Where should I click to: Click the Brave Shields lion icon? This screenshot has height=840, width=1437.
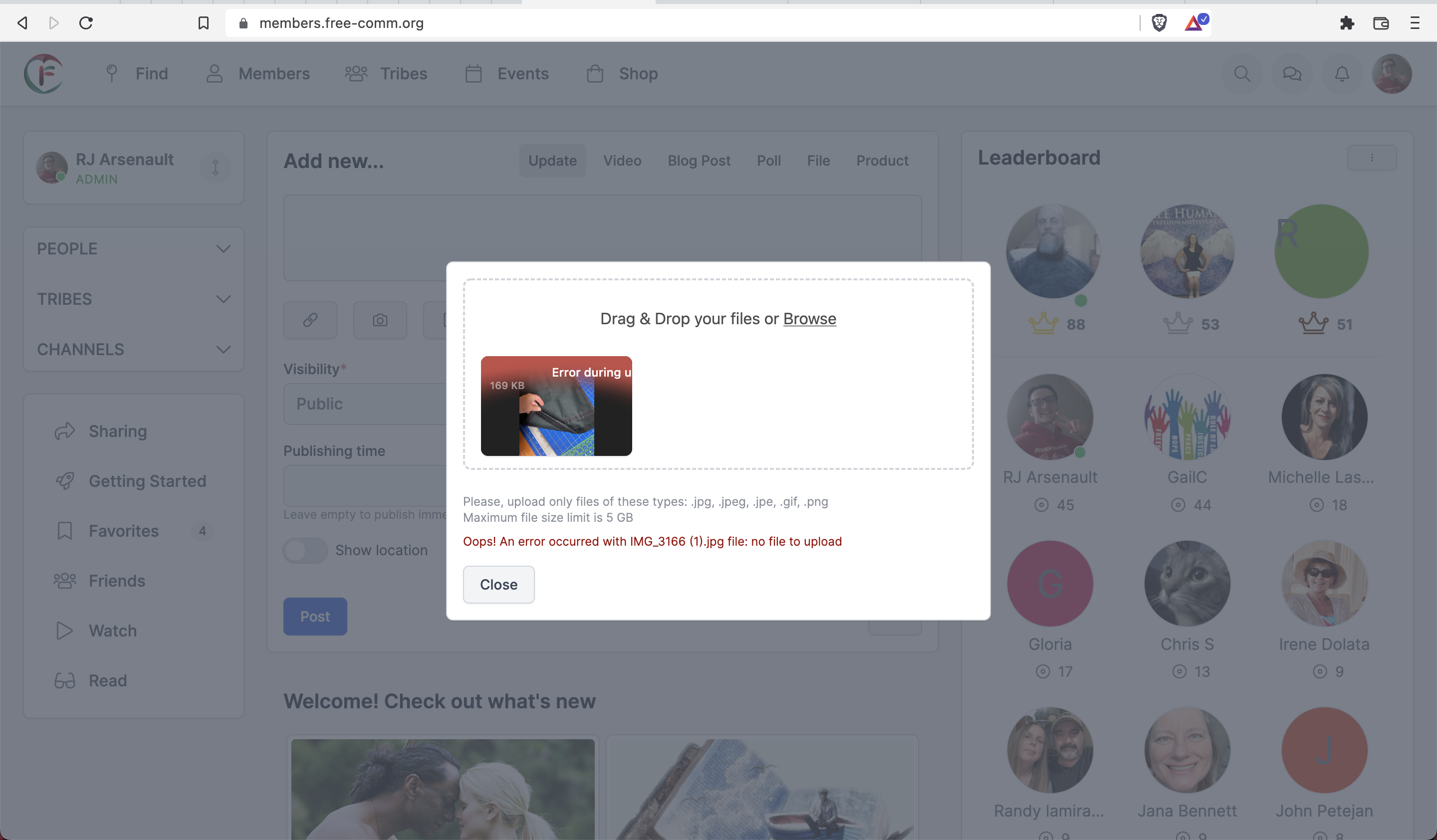click(x=1159, y=23)
